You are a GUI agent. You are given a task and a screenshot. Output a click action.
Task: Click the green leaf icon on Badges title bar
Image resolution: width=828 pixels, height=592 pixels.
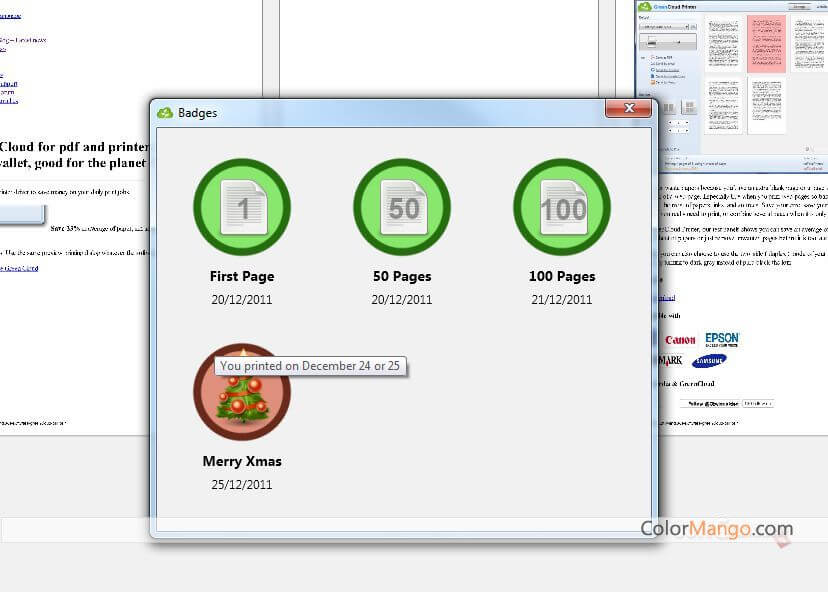pyautogui.click(x=165, y=112)
